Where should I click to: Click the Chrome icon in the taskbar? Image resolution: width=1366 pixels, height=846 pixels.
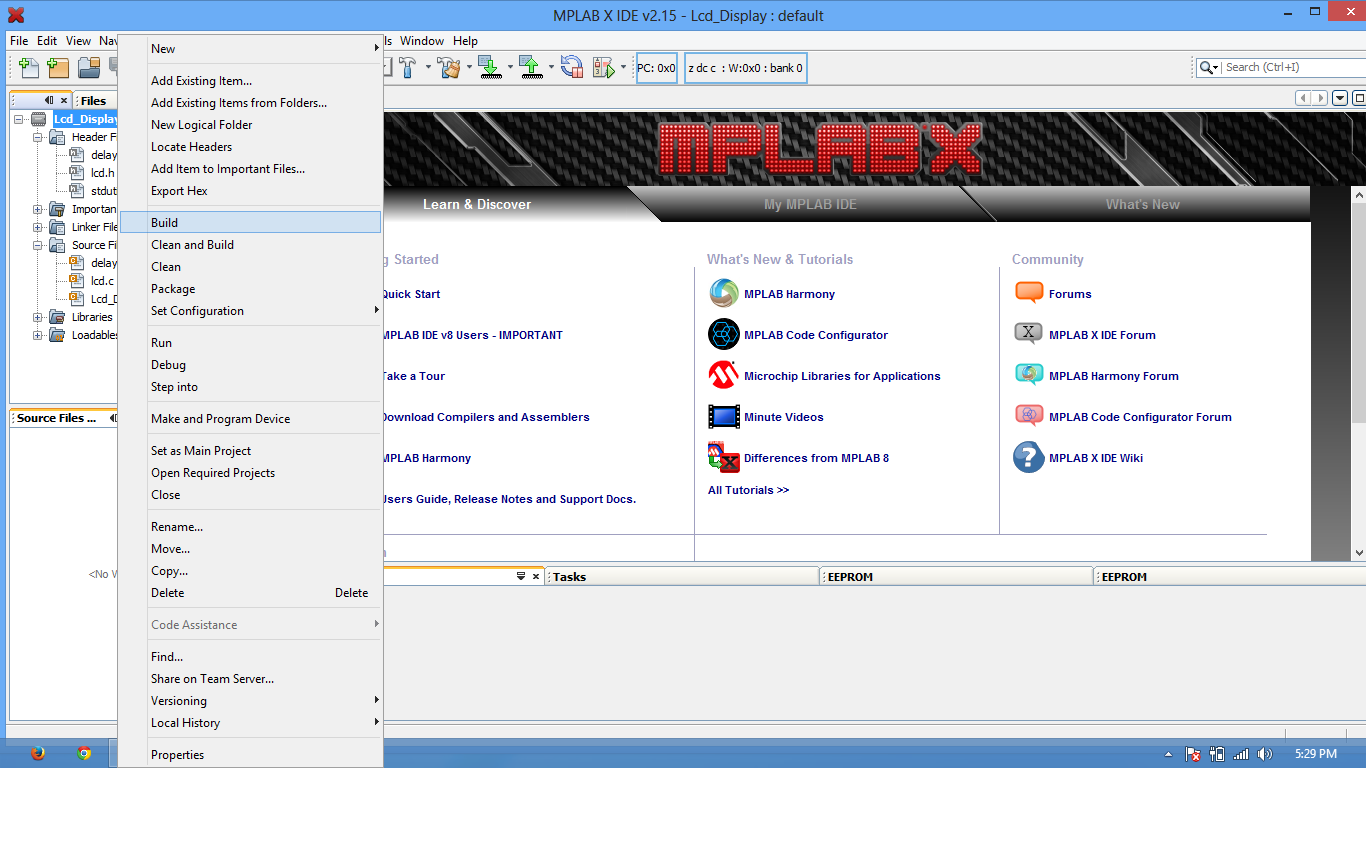85,753
